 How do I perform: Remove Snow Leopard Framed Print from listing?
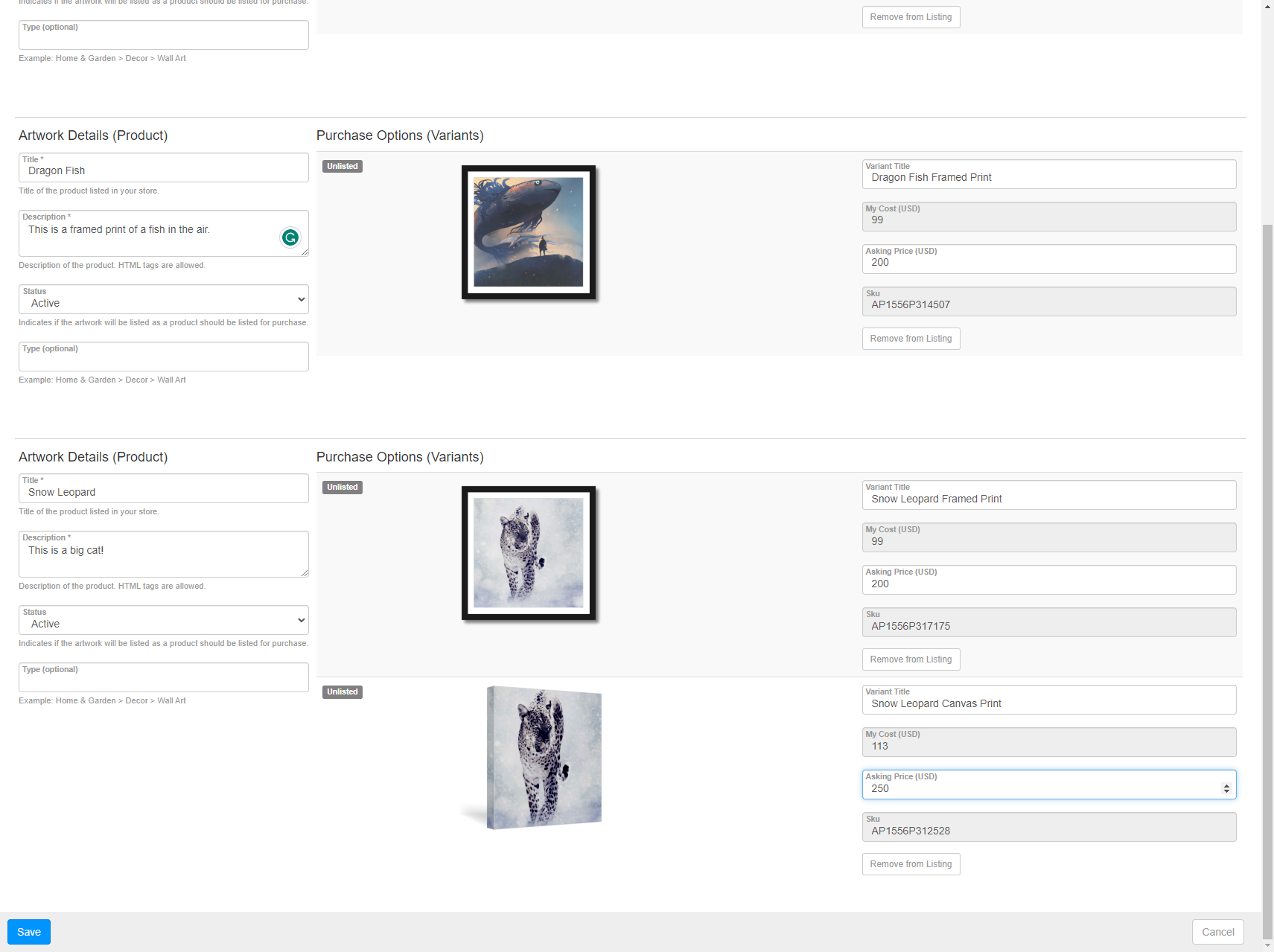point(911,659)
